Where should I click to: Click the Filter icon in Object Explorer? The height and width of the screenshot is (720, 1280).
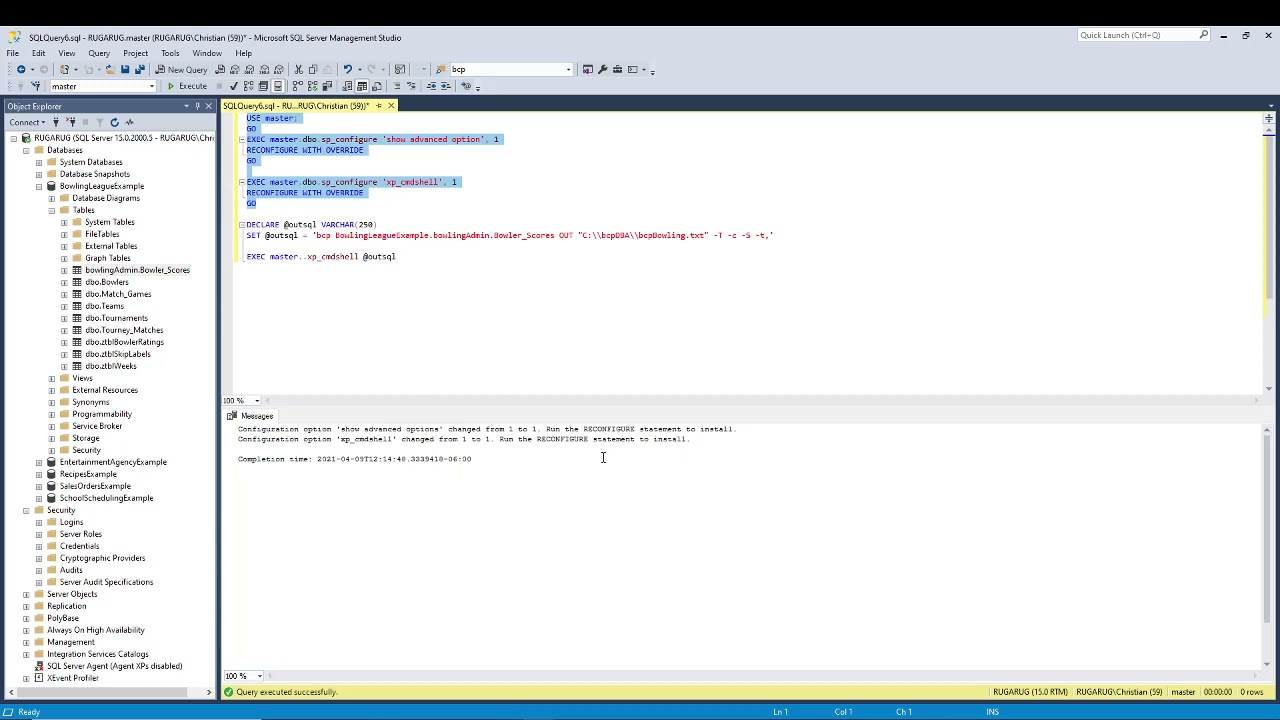pos(99,122)
